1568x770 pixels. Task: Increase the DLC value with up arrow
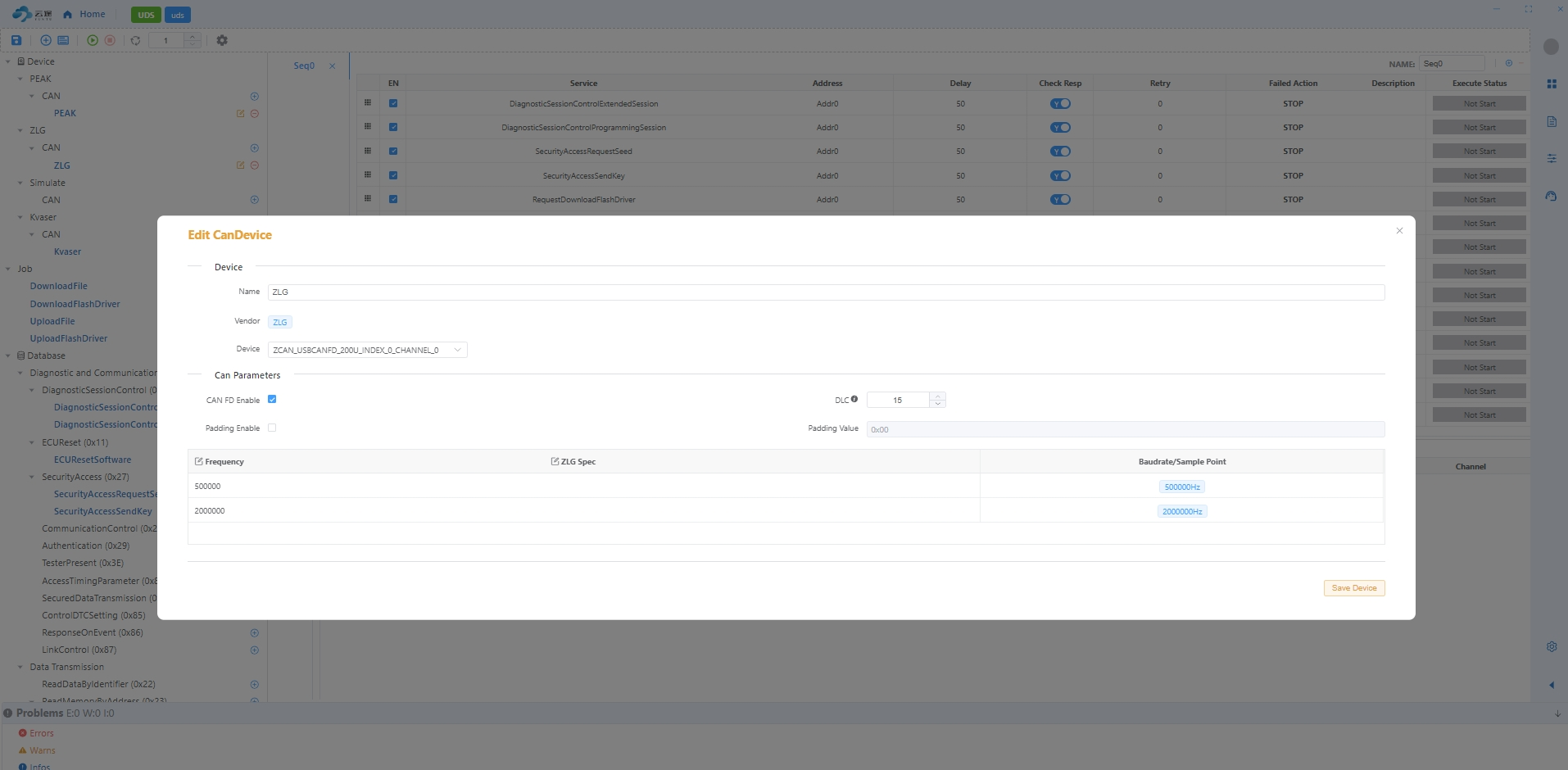[x=939, y=396]
